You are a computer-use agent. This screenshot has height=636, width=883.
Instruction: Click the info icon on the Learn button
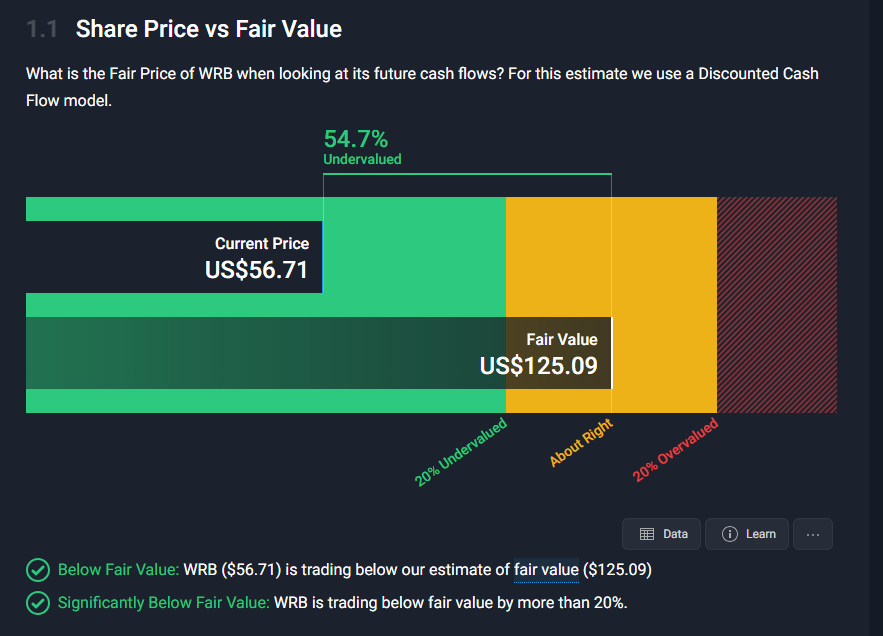coord(730,534)
